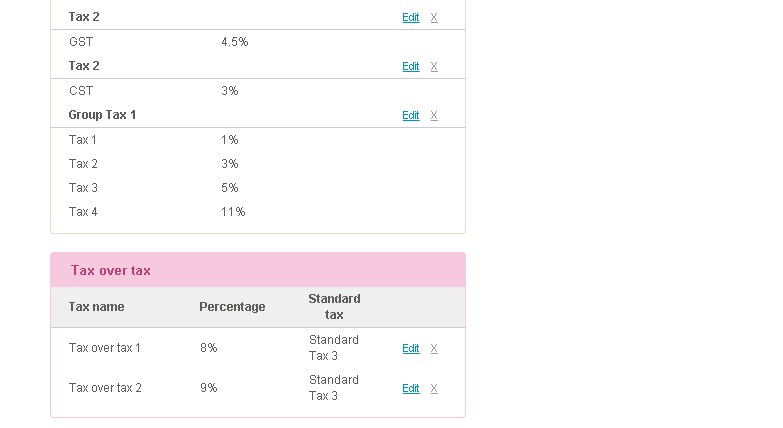Image resolution: width=783 pixels, height=428 pixels.
Task: Delete the Tax 2 above GST with X
Action: pos(434,17)
